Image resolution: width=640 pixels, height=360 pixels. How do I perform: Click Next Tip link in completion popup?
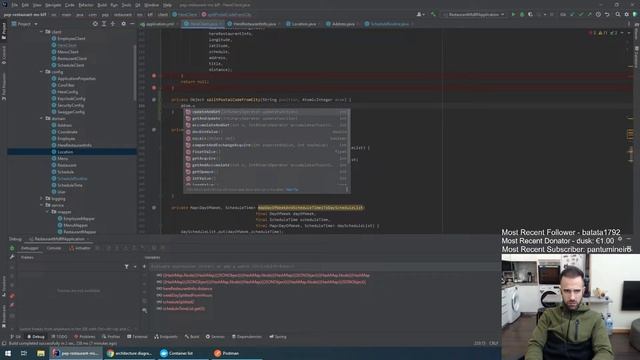pyautogui.click(x=292, y=190)
